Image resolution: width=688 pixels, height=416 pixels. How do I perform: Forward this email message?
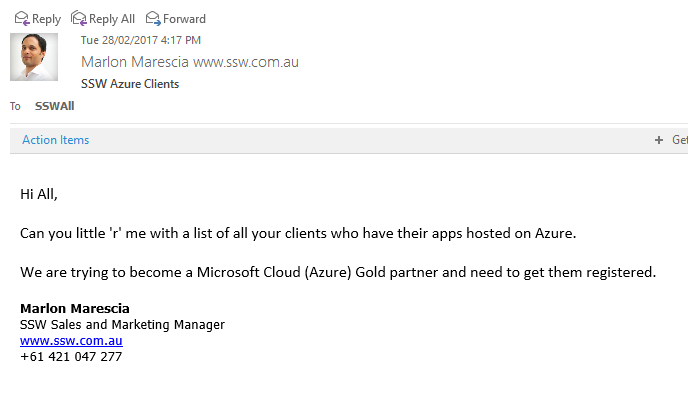click(176, 18)
